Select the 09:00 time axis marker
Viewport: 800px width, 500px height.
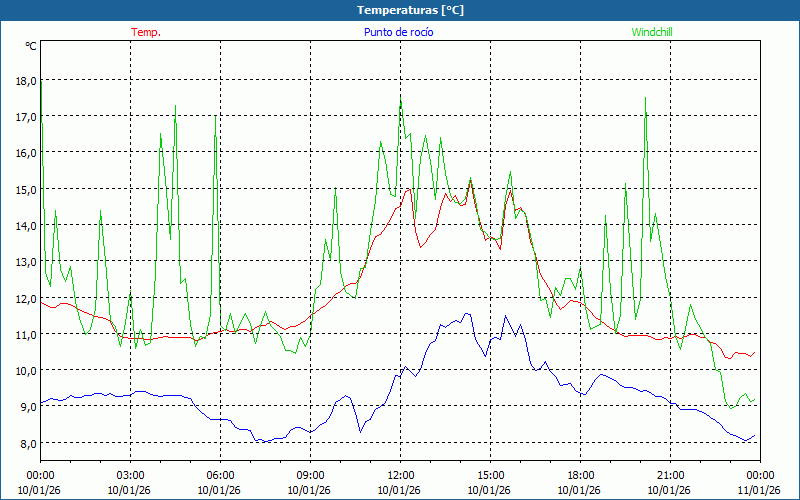310,475
